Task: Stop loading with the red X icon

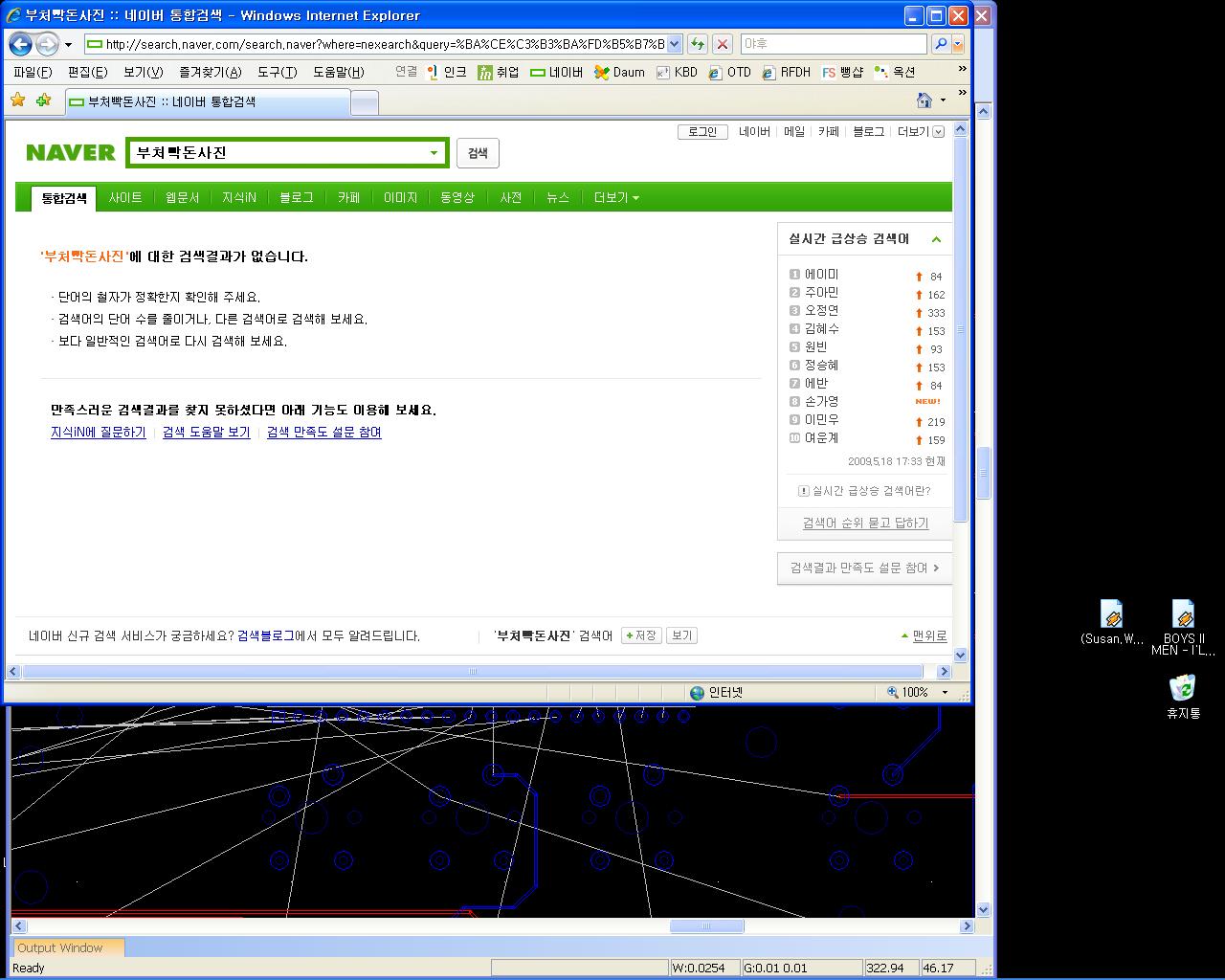Action: pos(723,44)
